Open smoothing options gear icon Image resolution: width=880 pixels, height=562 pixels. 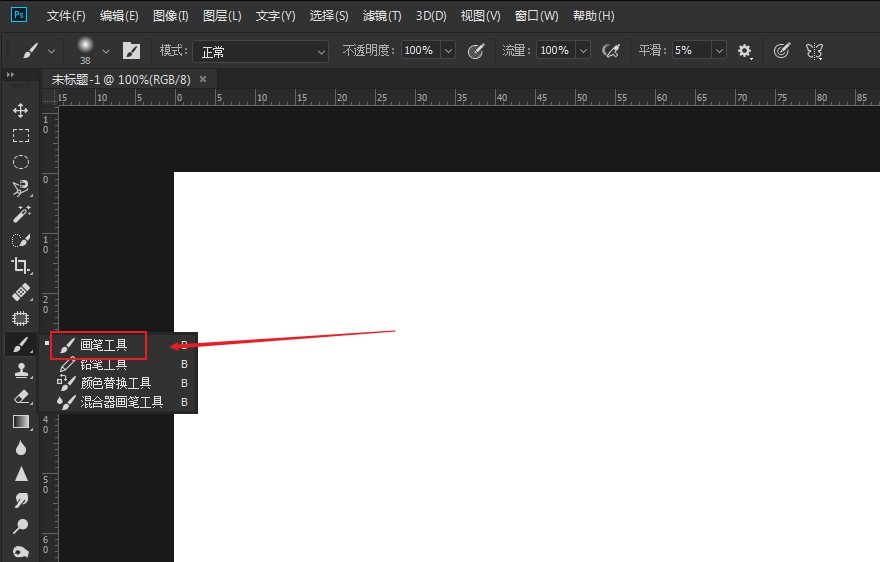click(x=744, y=51)
